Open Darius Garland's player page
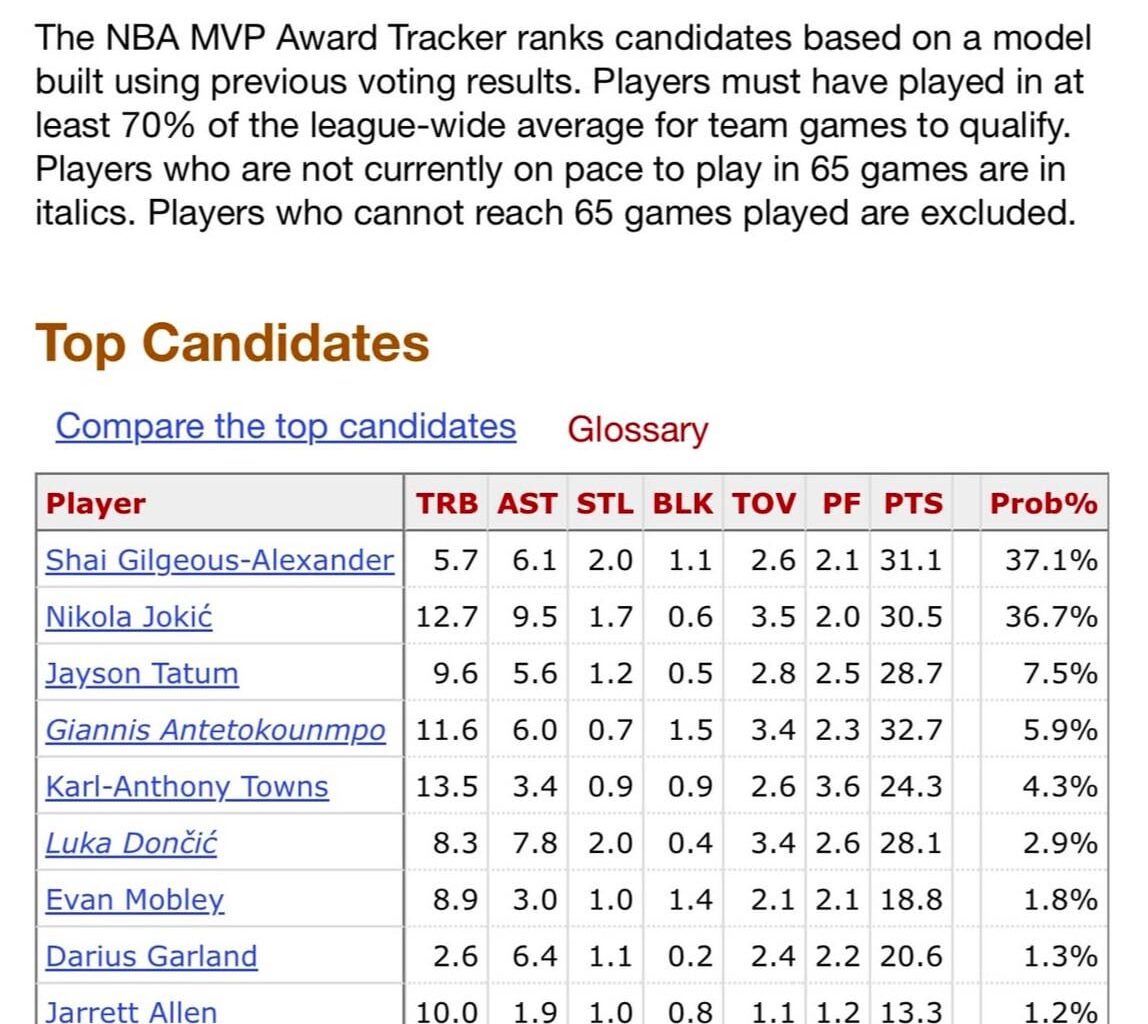Screen dimensions: 1148x1024 coord(150,956)
